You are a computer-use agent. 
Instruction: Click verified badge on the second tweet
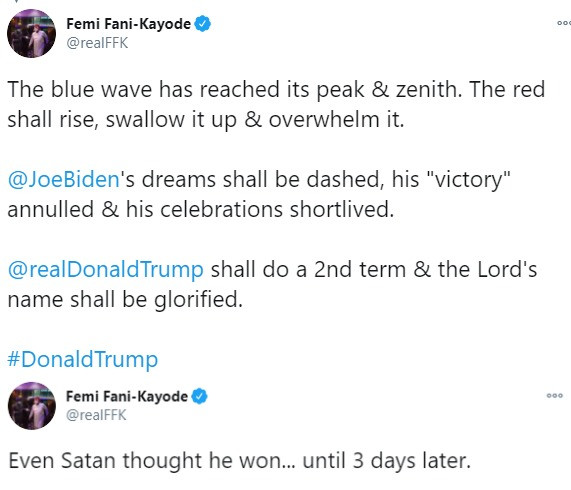pyautogui.click(x=199, y=396)
